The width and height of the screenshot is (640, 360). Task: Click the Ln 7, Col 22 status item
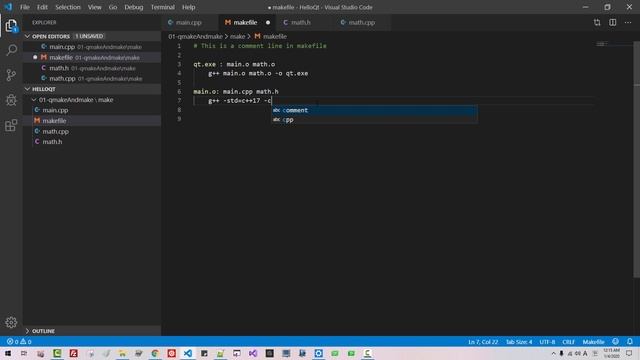pos(483,342)
